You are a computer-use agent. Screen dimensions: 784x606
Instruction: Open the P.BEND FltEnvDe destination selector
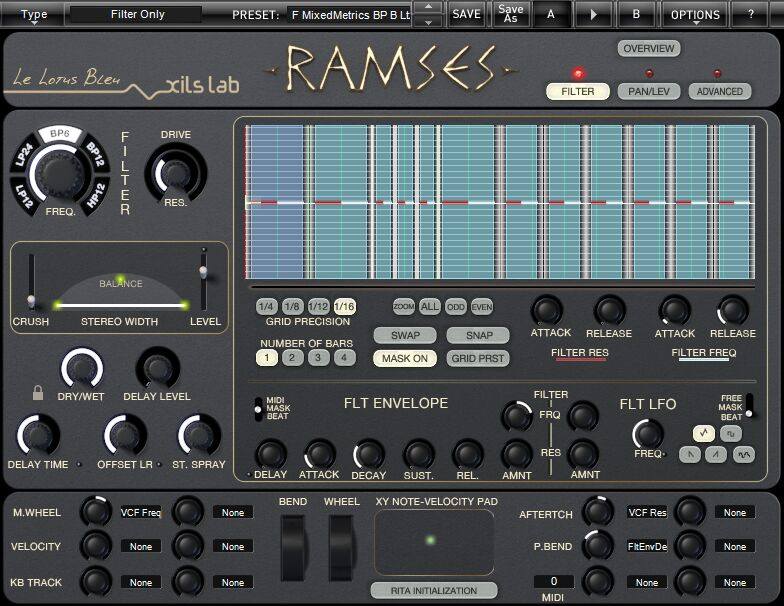click(647, 546)
